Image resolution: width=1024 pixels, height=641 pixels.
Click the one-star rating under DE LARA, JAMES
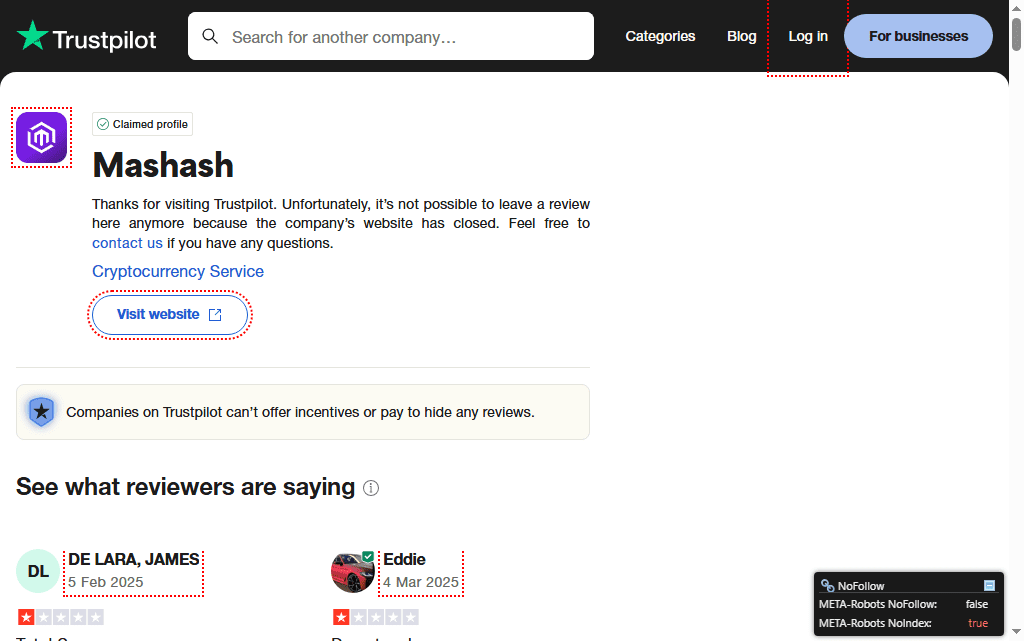tap(61, 617)
